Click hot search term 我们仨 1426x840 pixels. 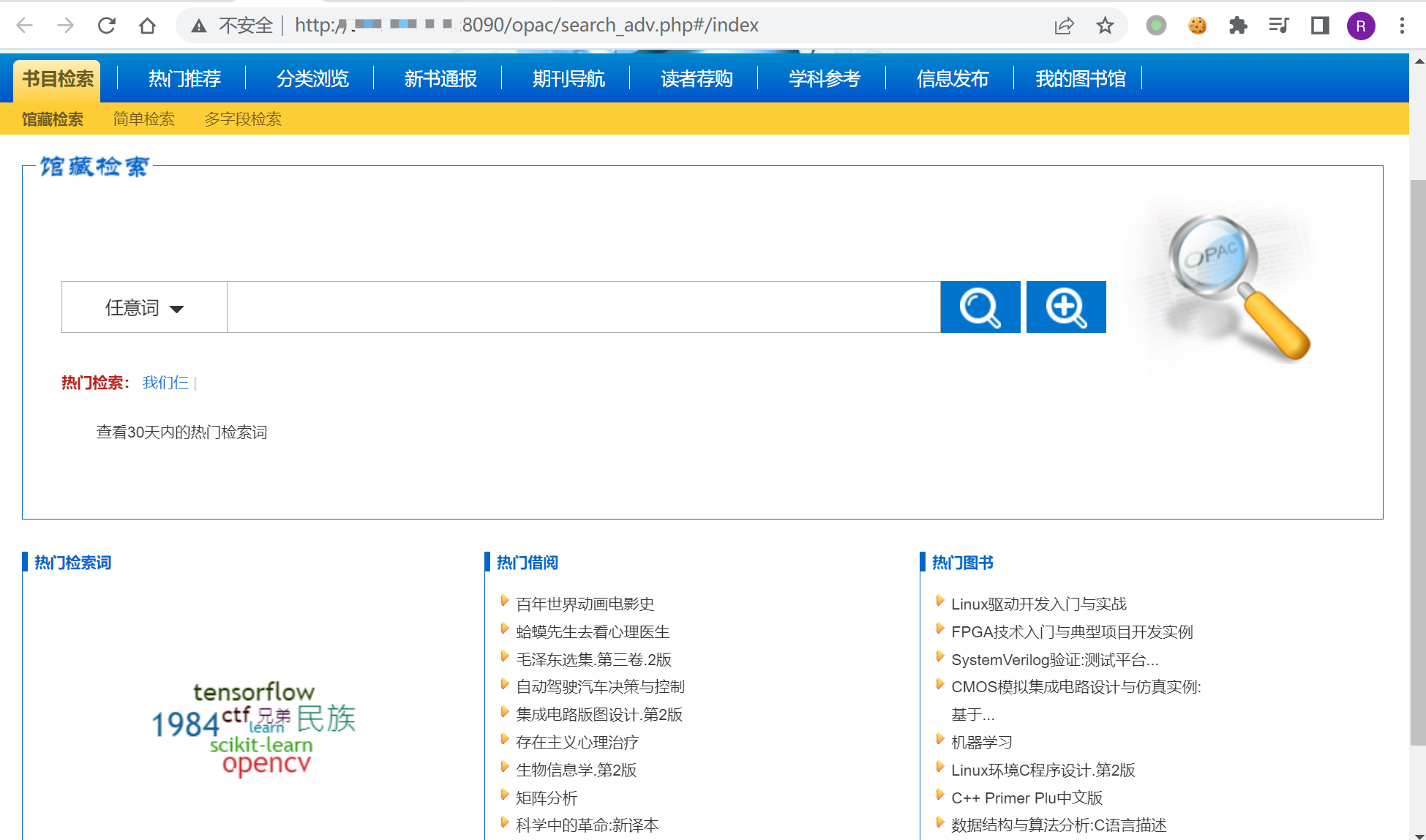[x=165, y=383]
